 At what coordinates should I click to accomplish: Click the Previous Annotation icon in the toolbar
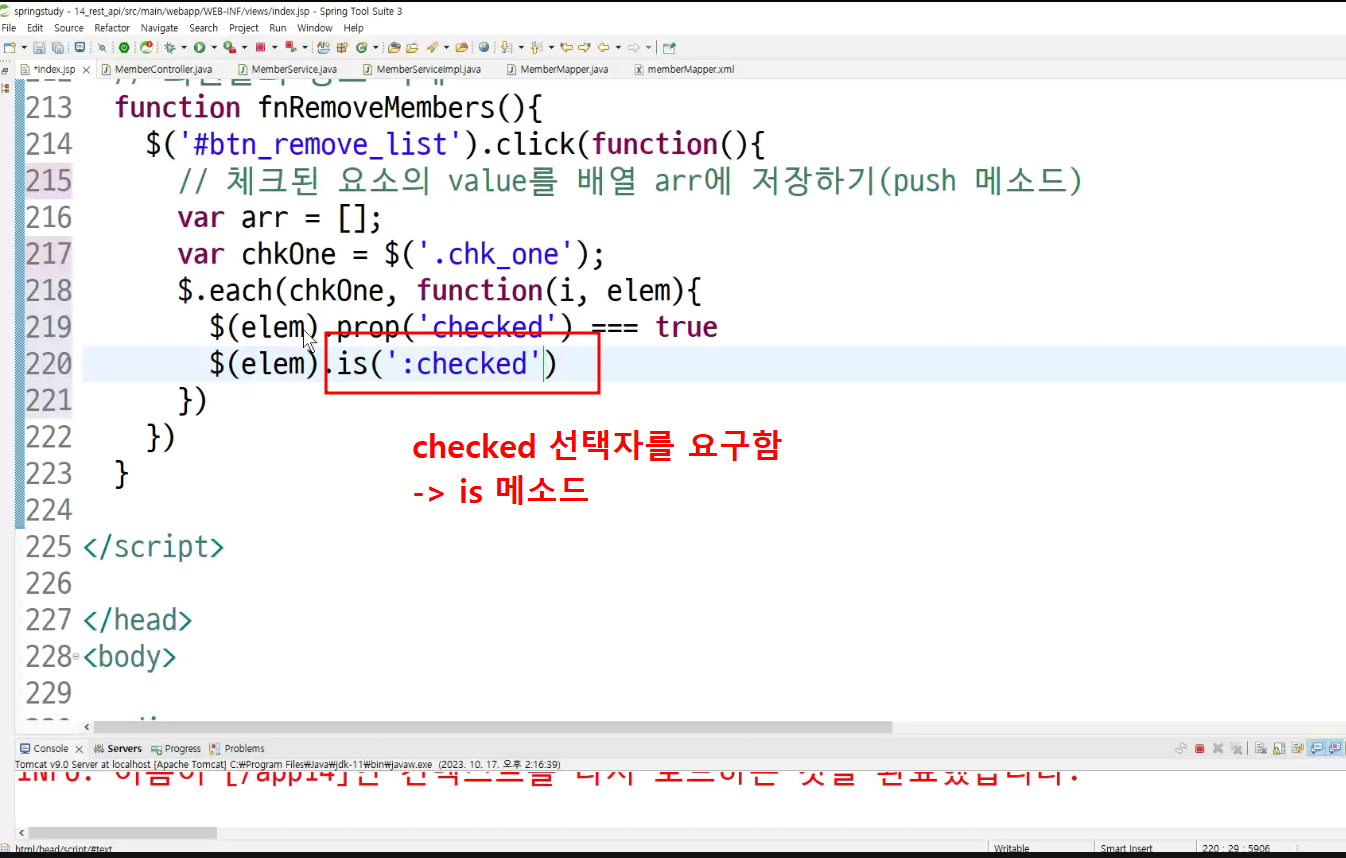(535, 47)
